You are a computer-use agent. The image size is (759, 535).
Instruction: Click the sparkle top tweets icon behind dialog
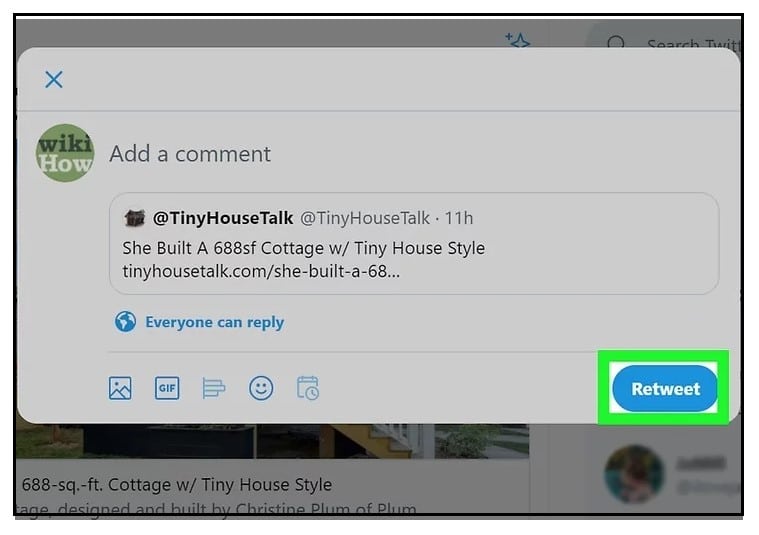click(x=517, y=40)
